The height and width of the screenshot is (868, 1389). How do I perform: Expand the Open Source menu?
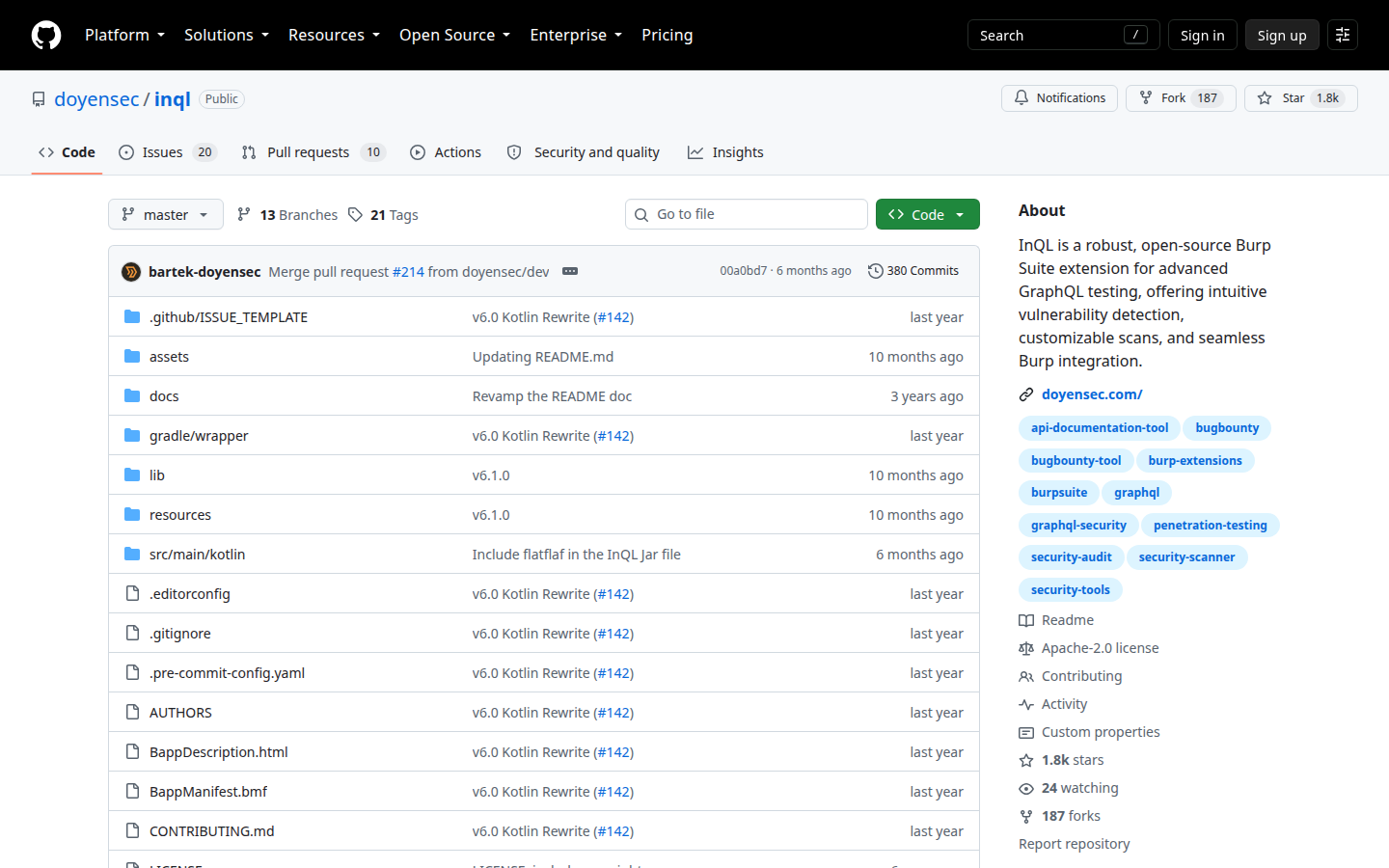(454, 35)
